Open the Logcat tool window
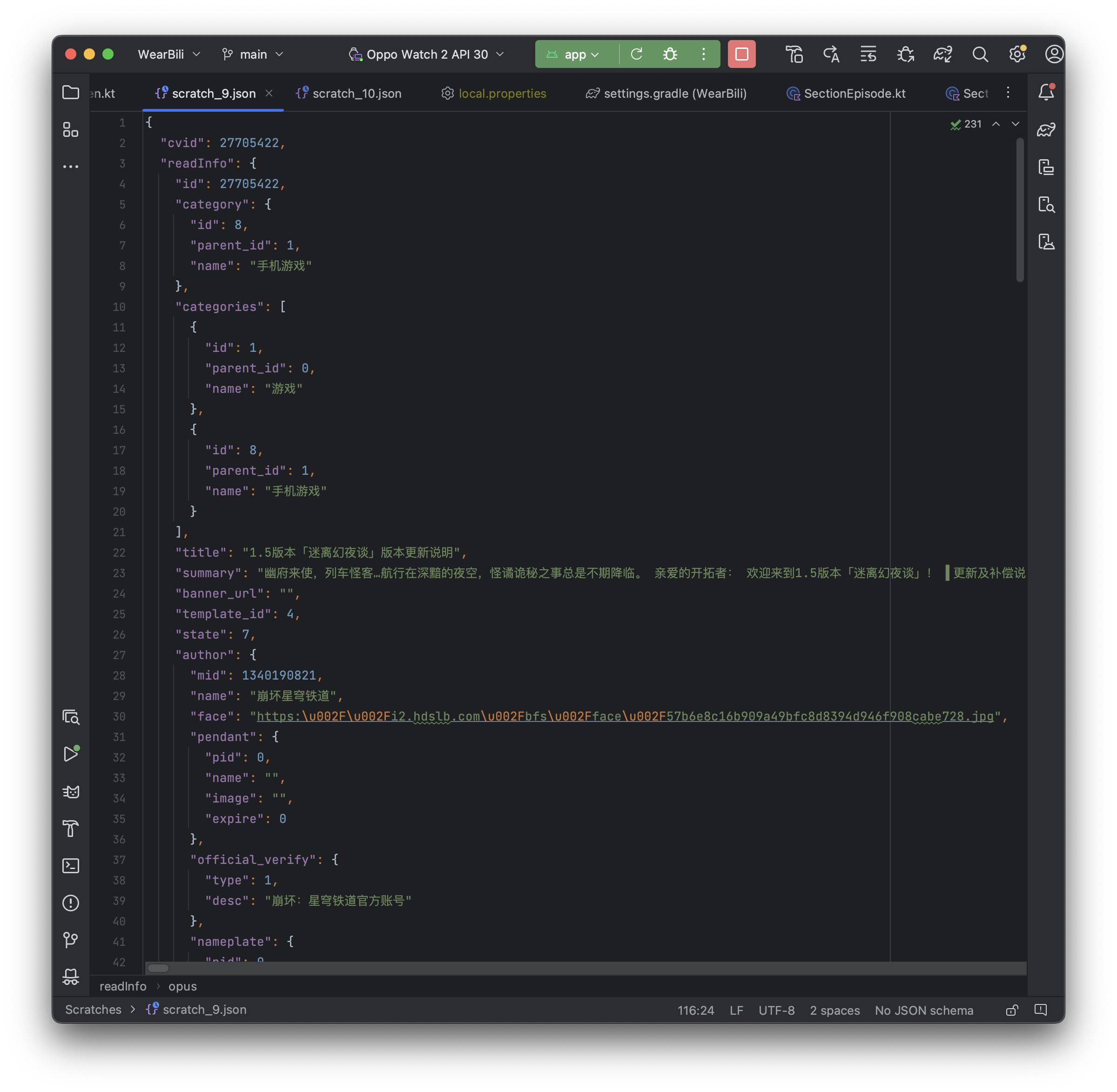The width and height of the screenshot is (1117, 1092). click(71, 792)
